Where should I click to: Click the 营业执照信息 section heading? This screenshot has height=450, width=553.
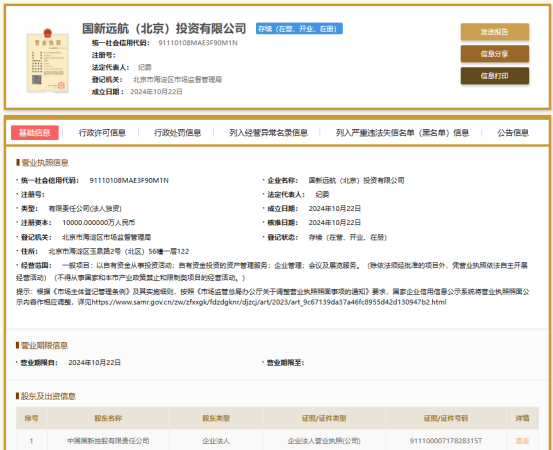tap(45, 163)
